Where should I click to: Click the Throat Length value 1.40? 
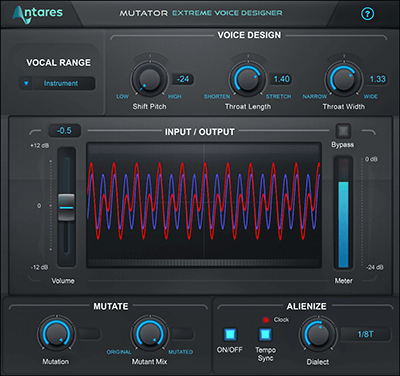pyautogui.click(x=281, y=79)
